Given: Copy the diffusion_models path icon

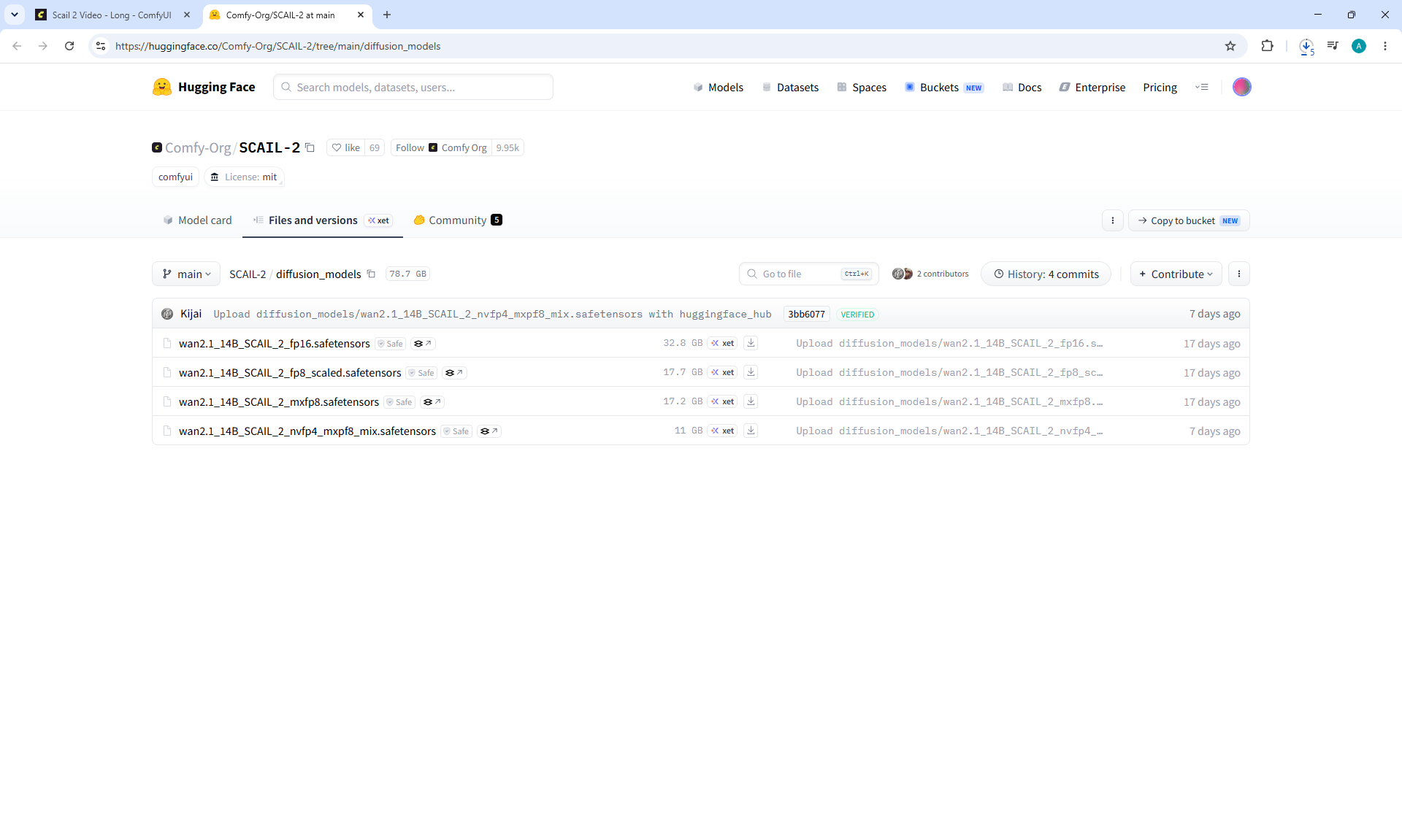Looking at the screenshot, I should (371, 274).
